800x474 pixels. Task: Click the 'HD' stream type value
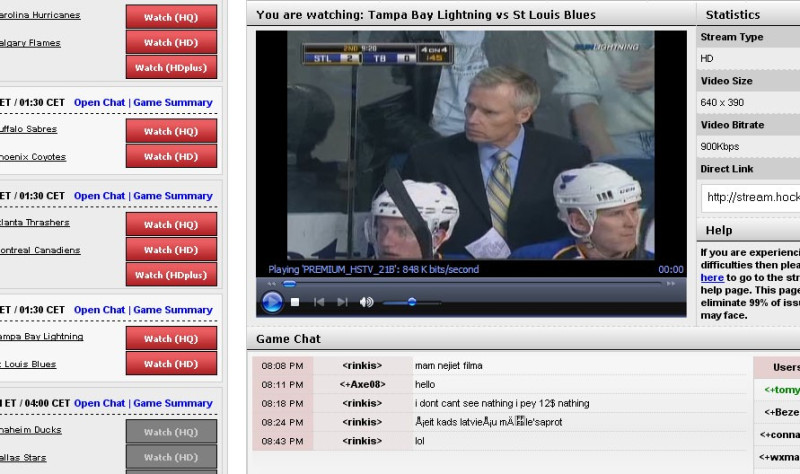(707, 59)
